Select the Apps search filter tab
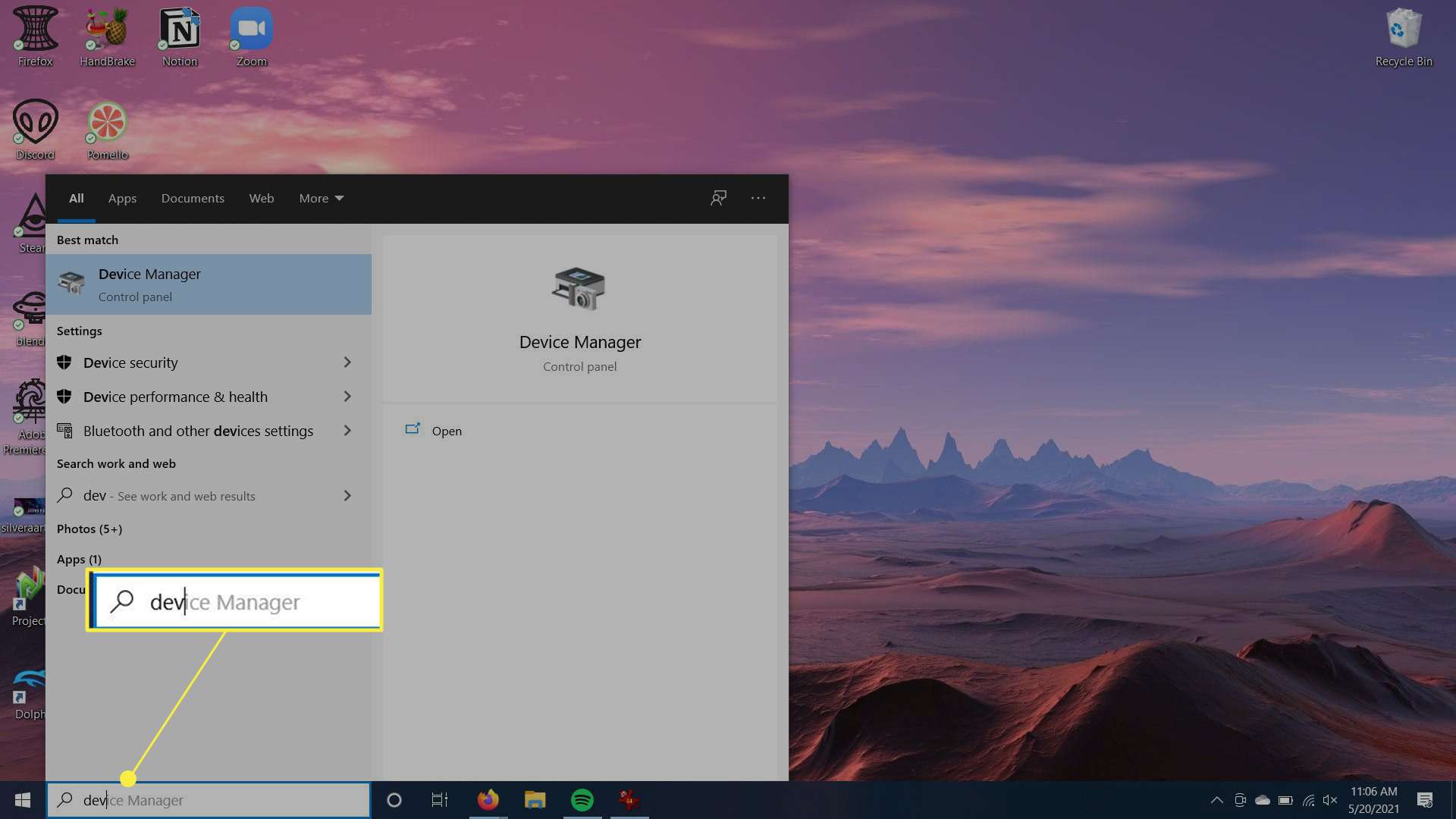 [122, 198]
